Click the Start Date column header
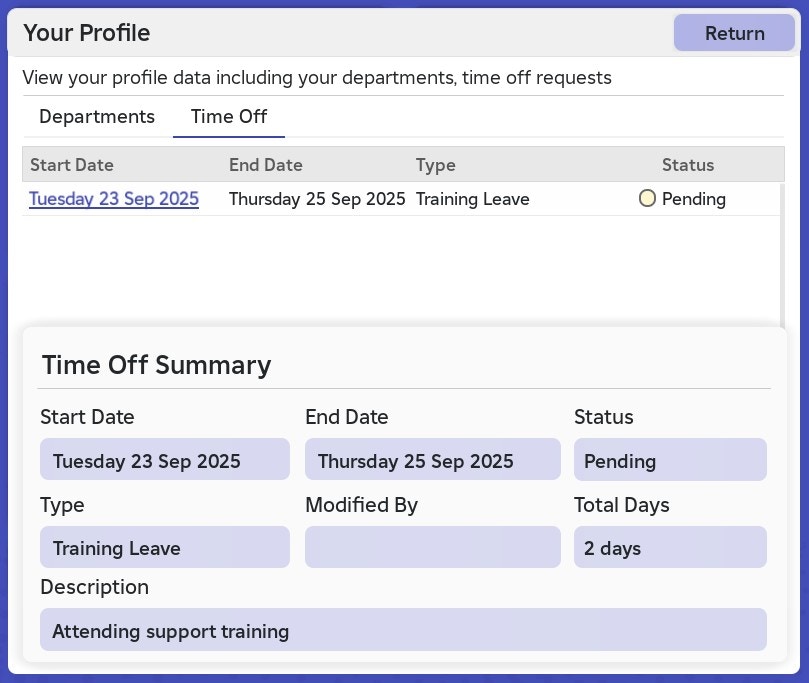809x683 pixels. coord(71,165)
